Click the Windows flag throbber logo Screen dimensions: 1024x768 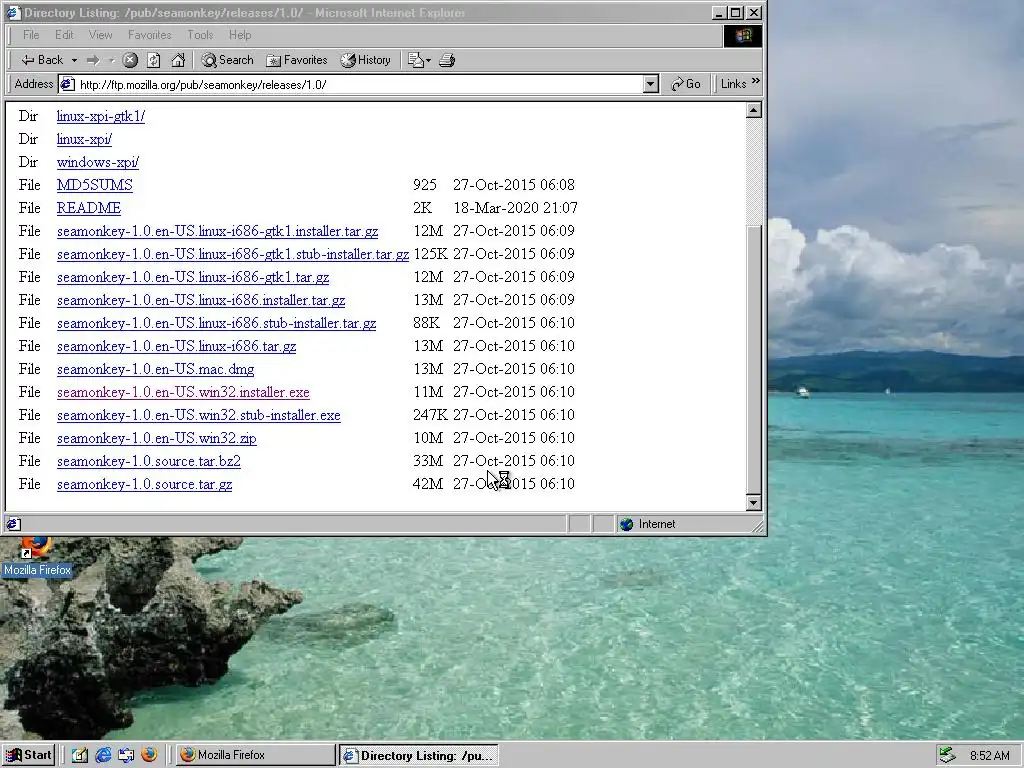coord(743,35)
